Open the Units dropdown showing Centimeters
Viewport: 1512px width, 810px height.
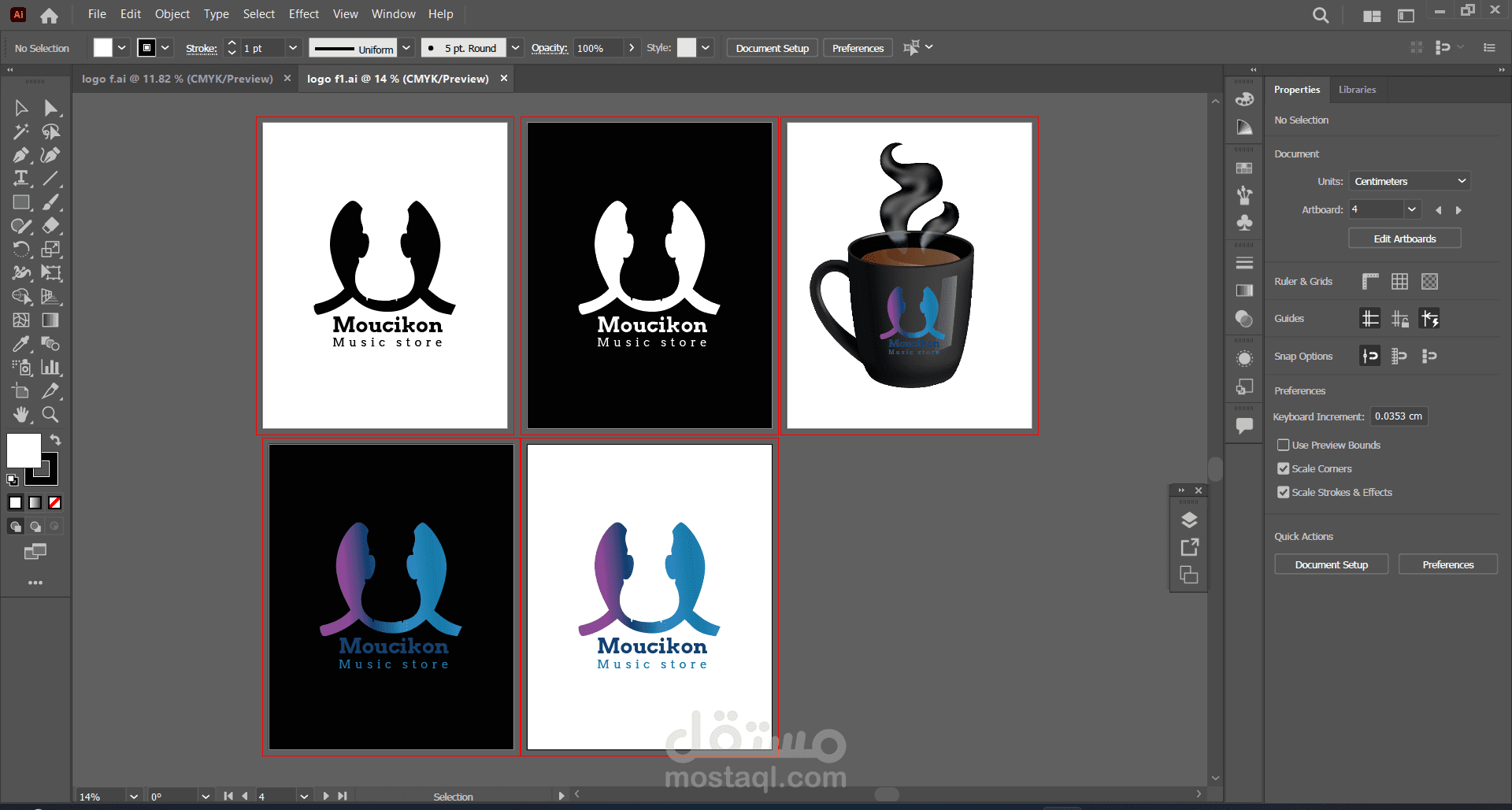(x=1410, y=182)
